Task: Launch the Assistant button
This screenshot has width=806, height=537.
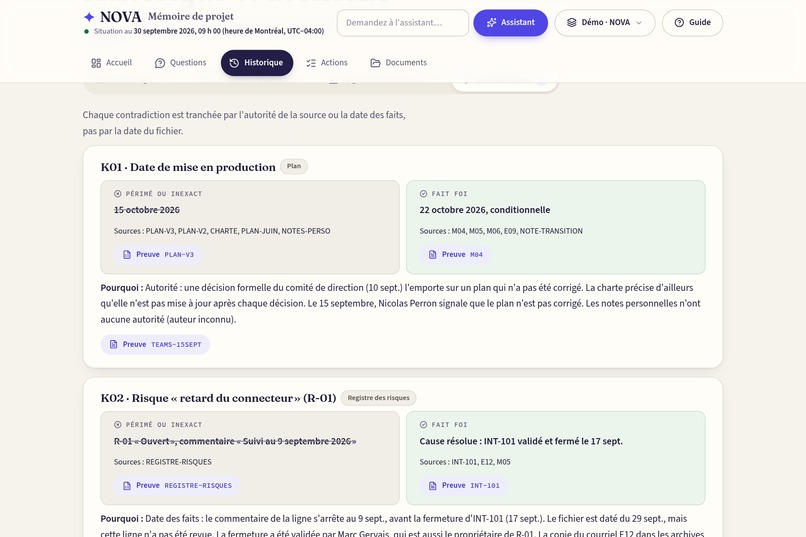Action: 510,23
